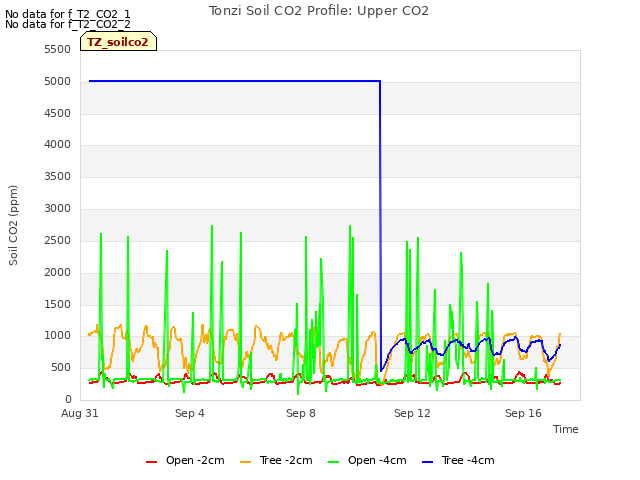Viewport: 640px width, 480px height.
Task: Click the Time axis label
Action: coord(566,429)
